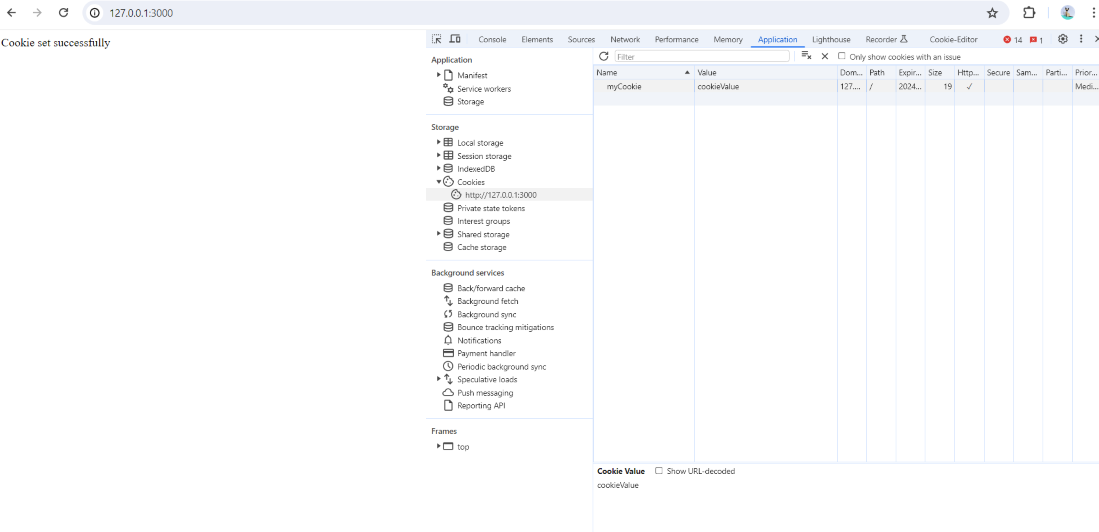Click the browser address bar URL
The width and height of the screenshot is (1099, 532).
tap(141, 13)
